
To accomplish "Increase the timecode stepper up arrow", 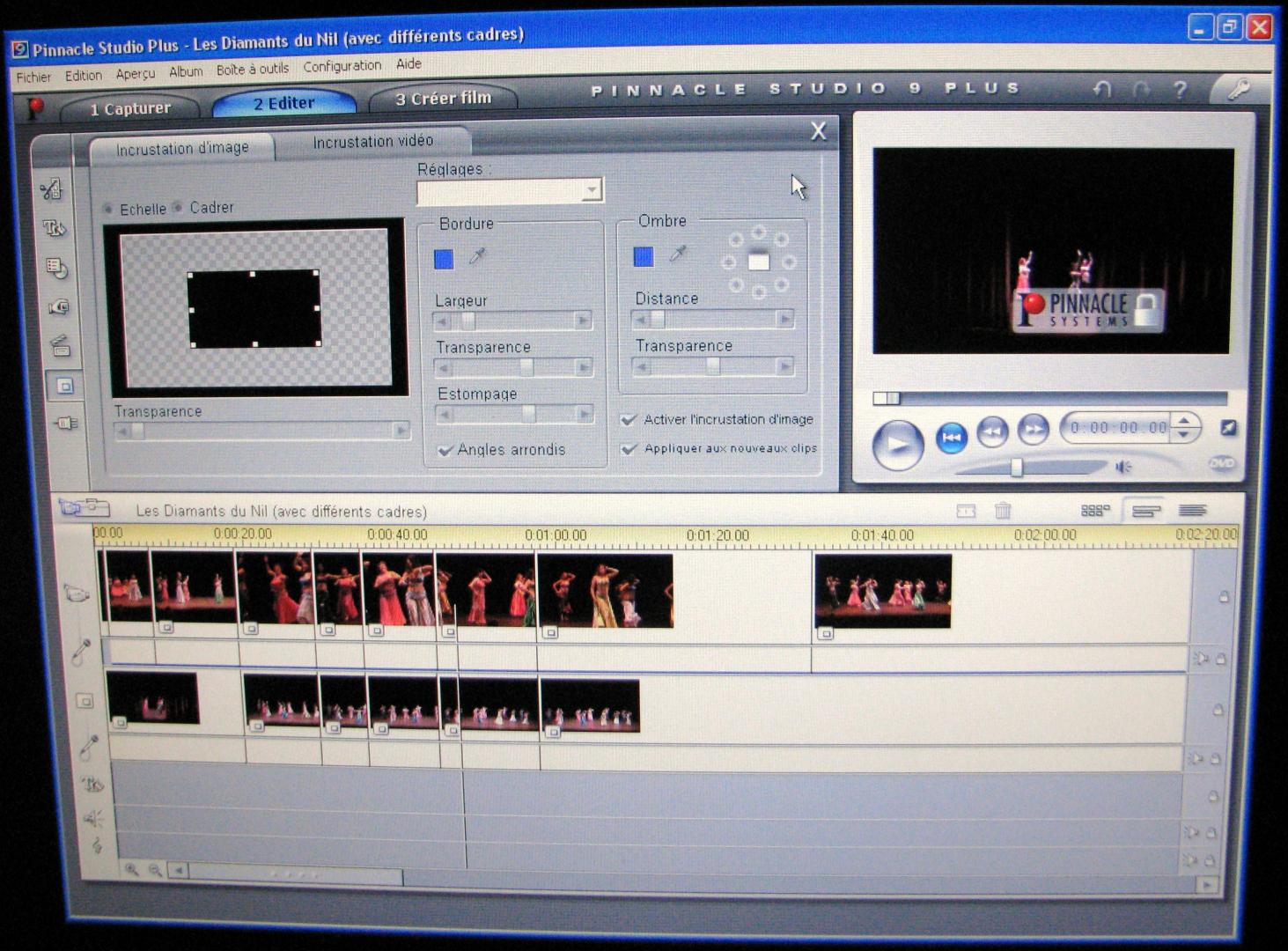I will coord(1184,420).
